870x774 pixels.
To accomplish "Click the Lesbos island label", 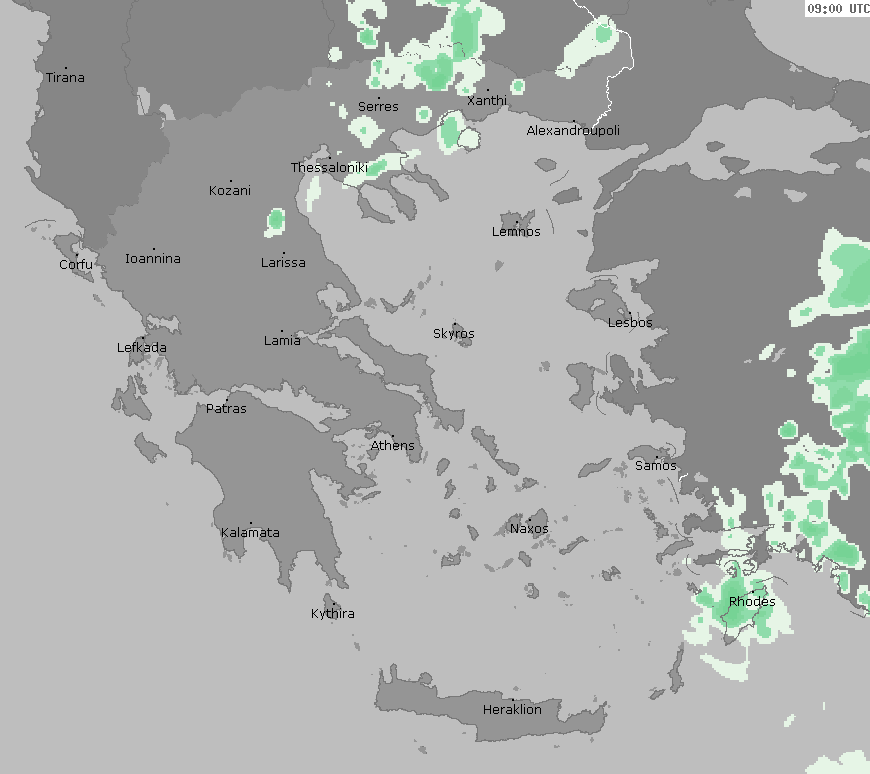I will (630, 323).
